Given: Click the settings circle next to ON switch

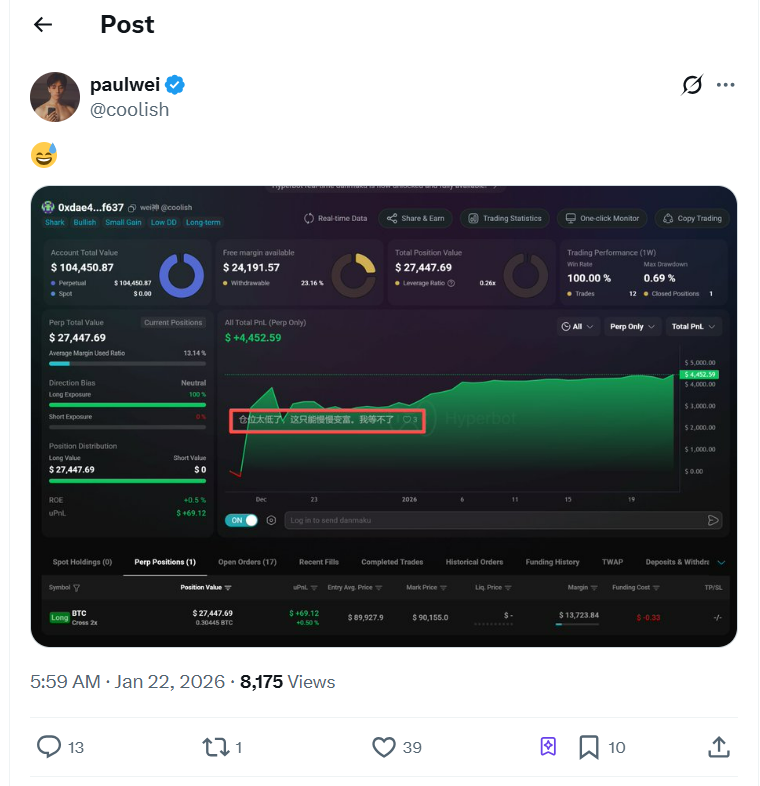Looking at the screenshot, I should click(271, 520).
